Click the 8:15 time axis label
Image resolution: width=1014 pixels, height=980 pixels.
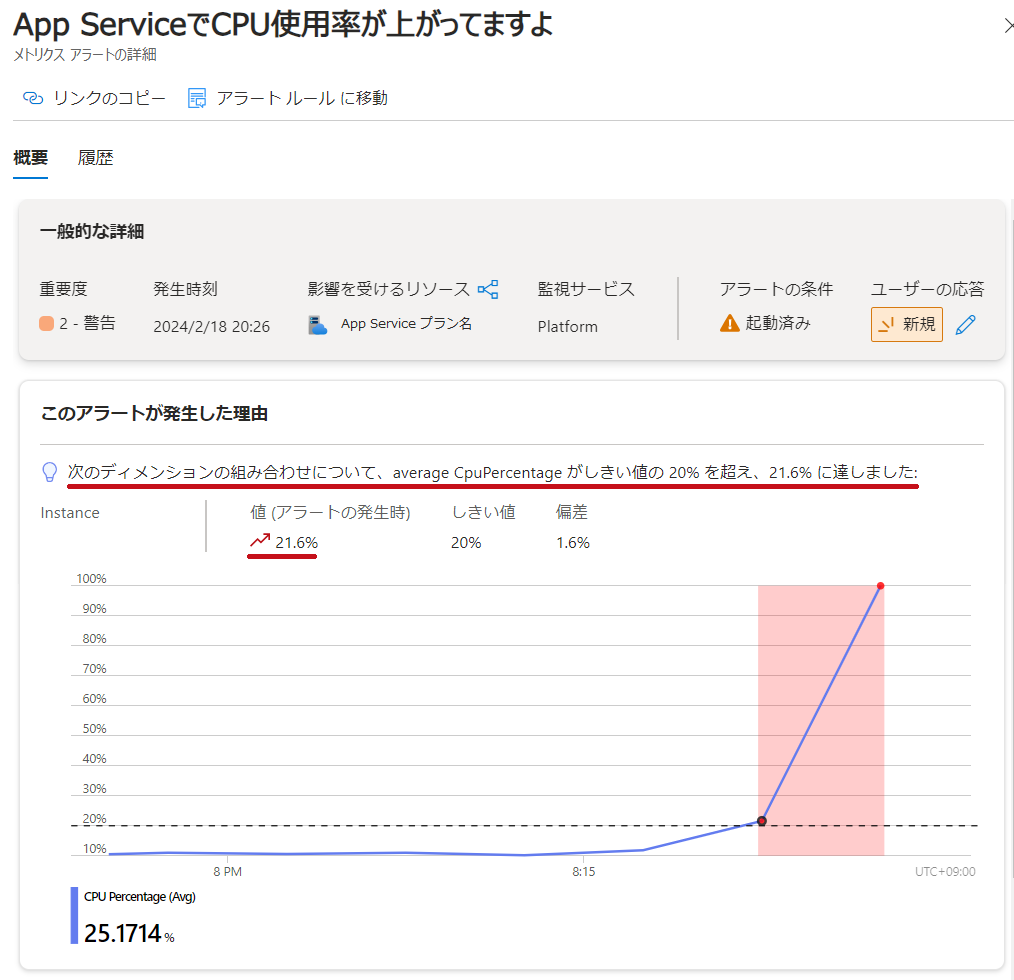(x=584, y=872)
